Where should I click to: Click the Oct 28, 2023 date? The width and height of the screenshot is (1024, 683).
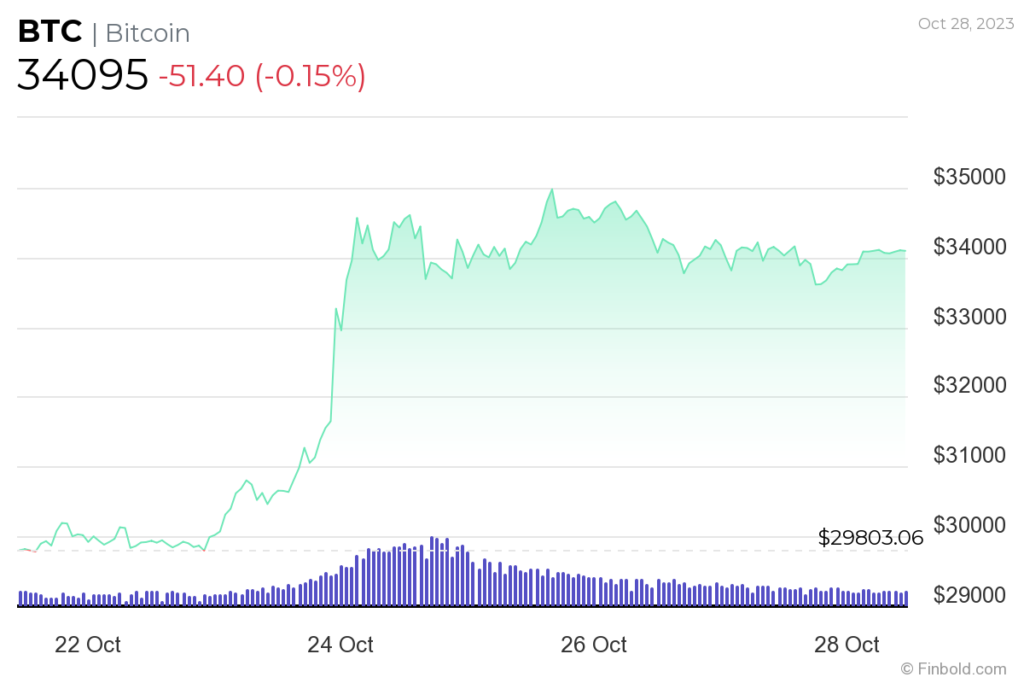click(x=962, y=23)
